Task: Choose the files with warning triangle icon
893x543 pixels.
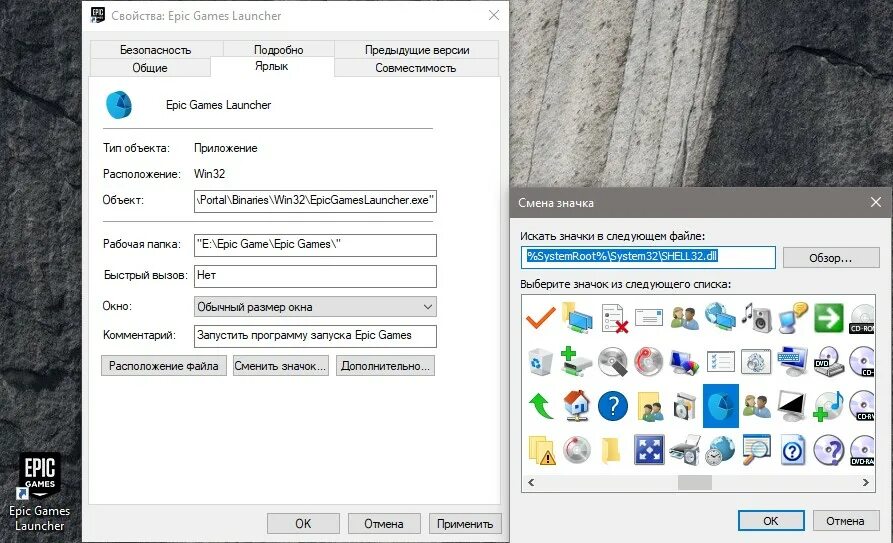Action: 542,451
